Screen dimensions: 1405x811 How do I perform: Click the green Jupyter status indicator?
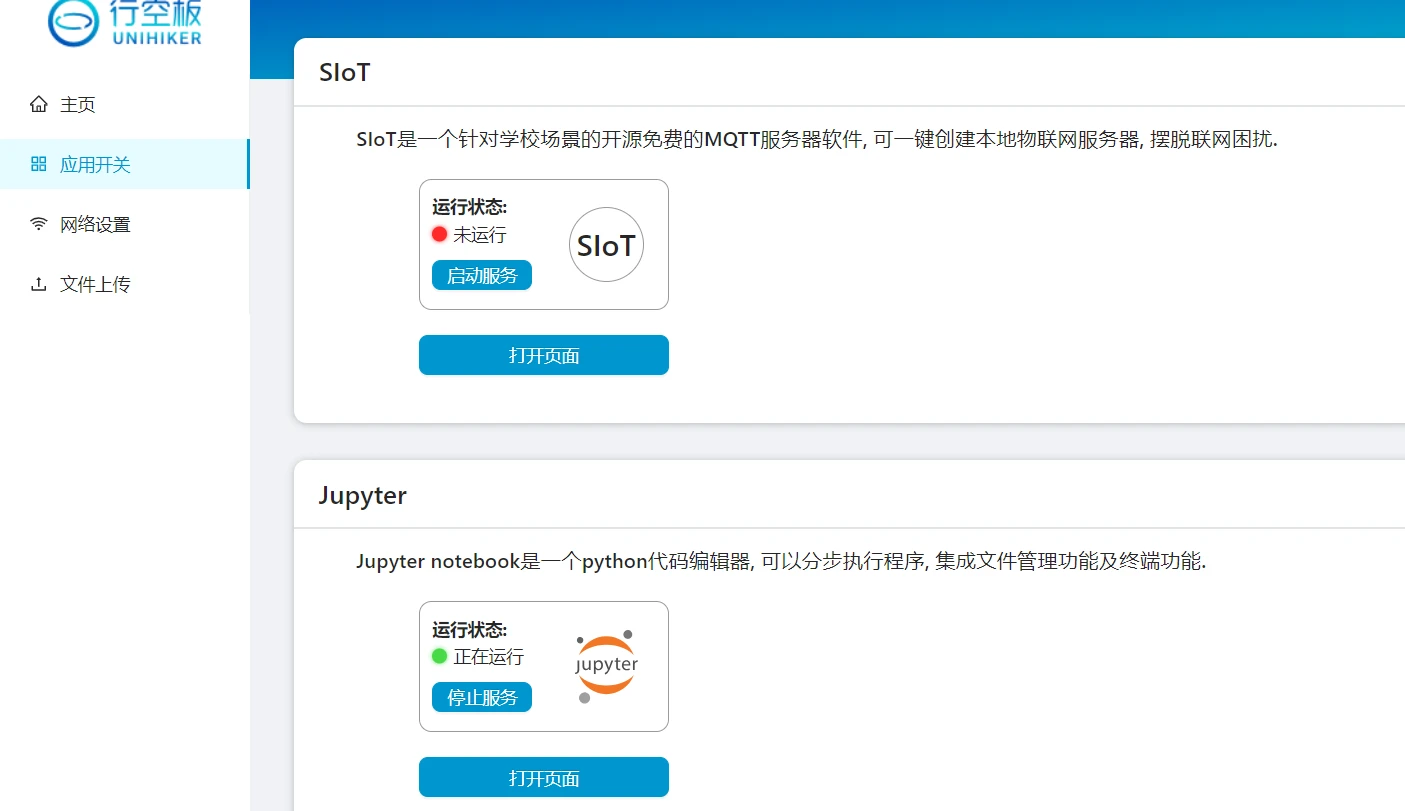439,656
